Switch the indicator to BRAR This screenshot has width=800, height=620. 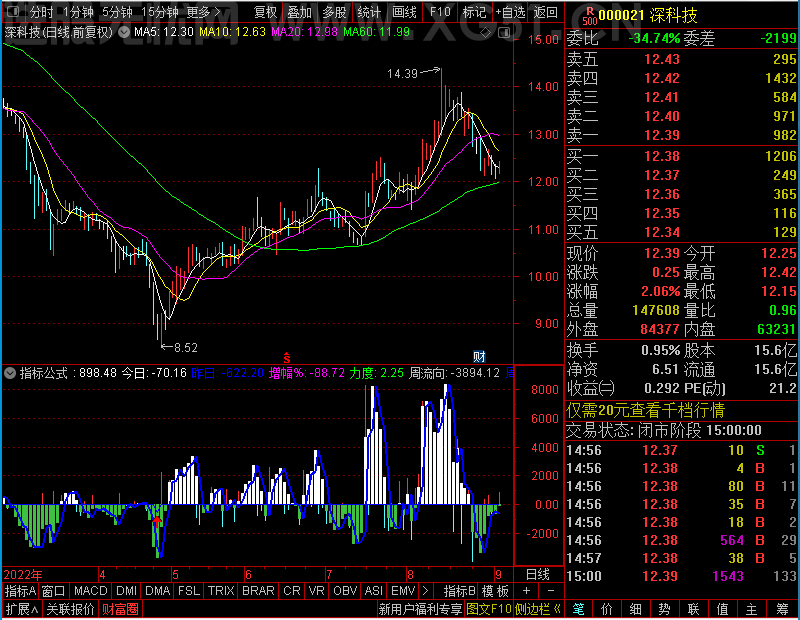[258, 591]
